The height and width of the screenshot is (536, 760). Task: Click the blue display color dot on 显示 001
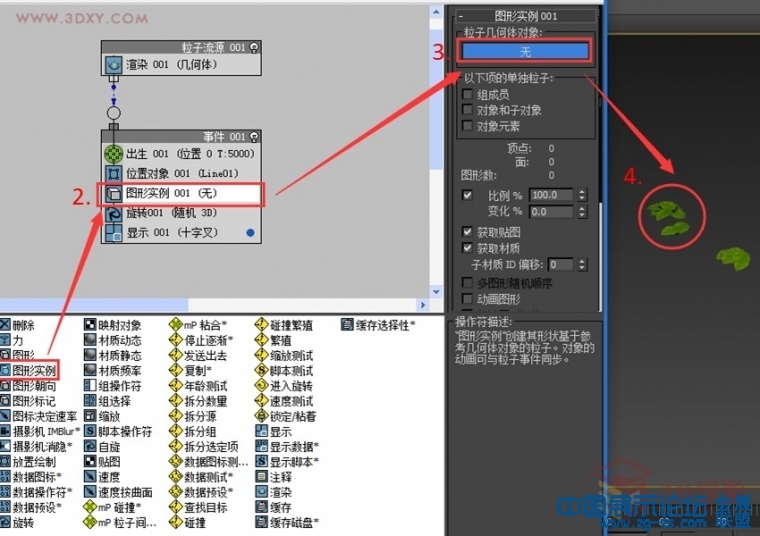pos(250,233)
